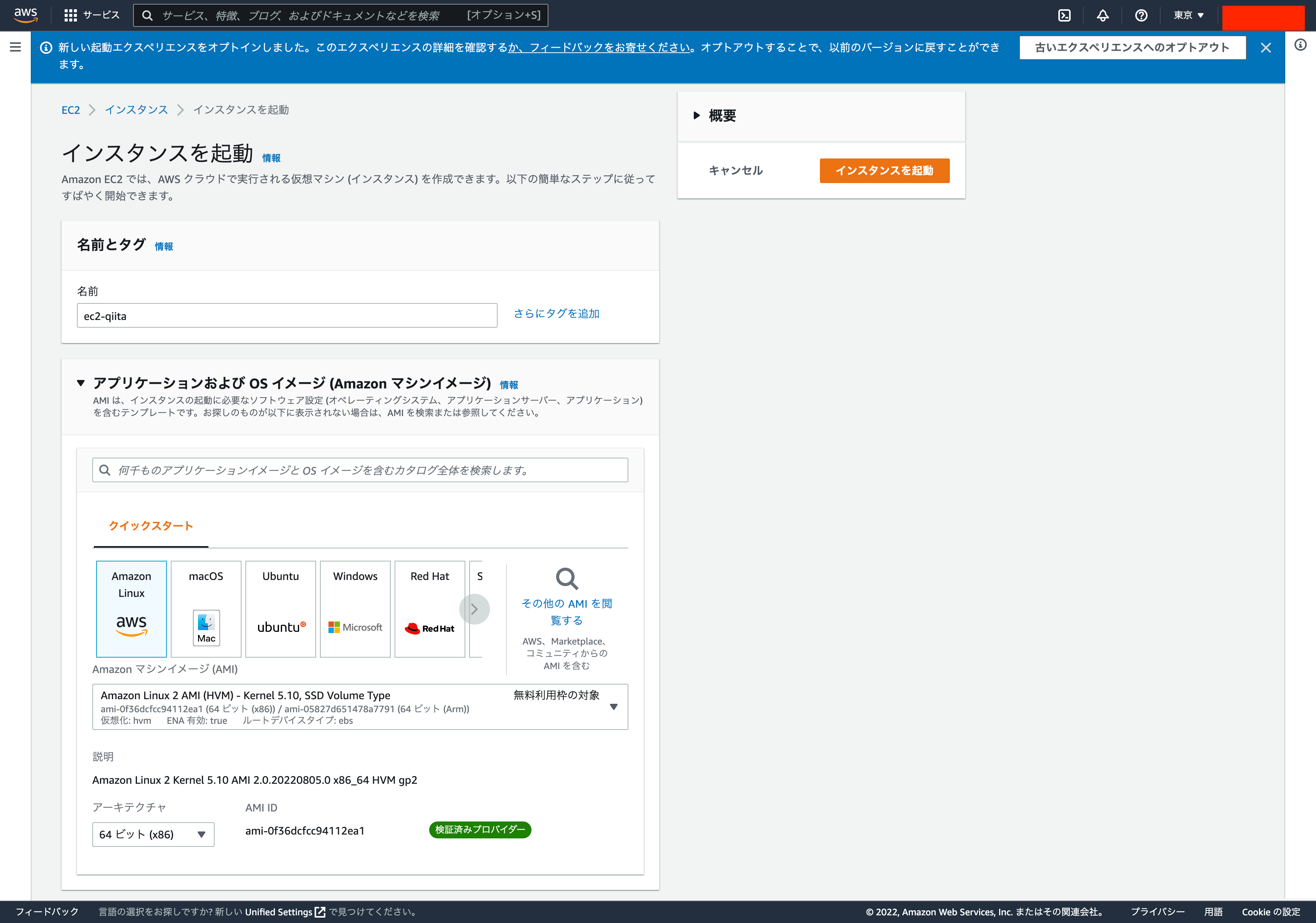This screenshot has height=923, width=1316.
Task: Click the AWS logo to go home
Action: click(x=25, y=15)
